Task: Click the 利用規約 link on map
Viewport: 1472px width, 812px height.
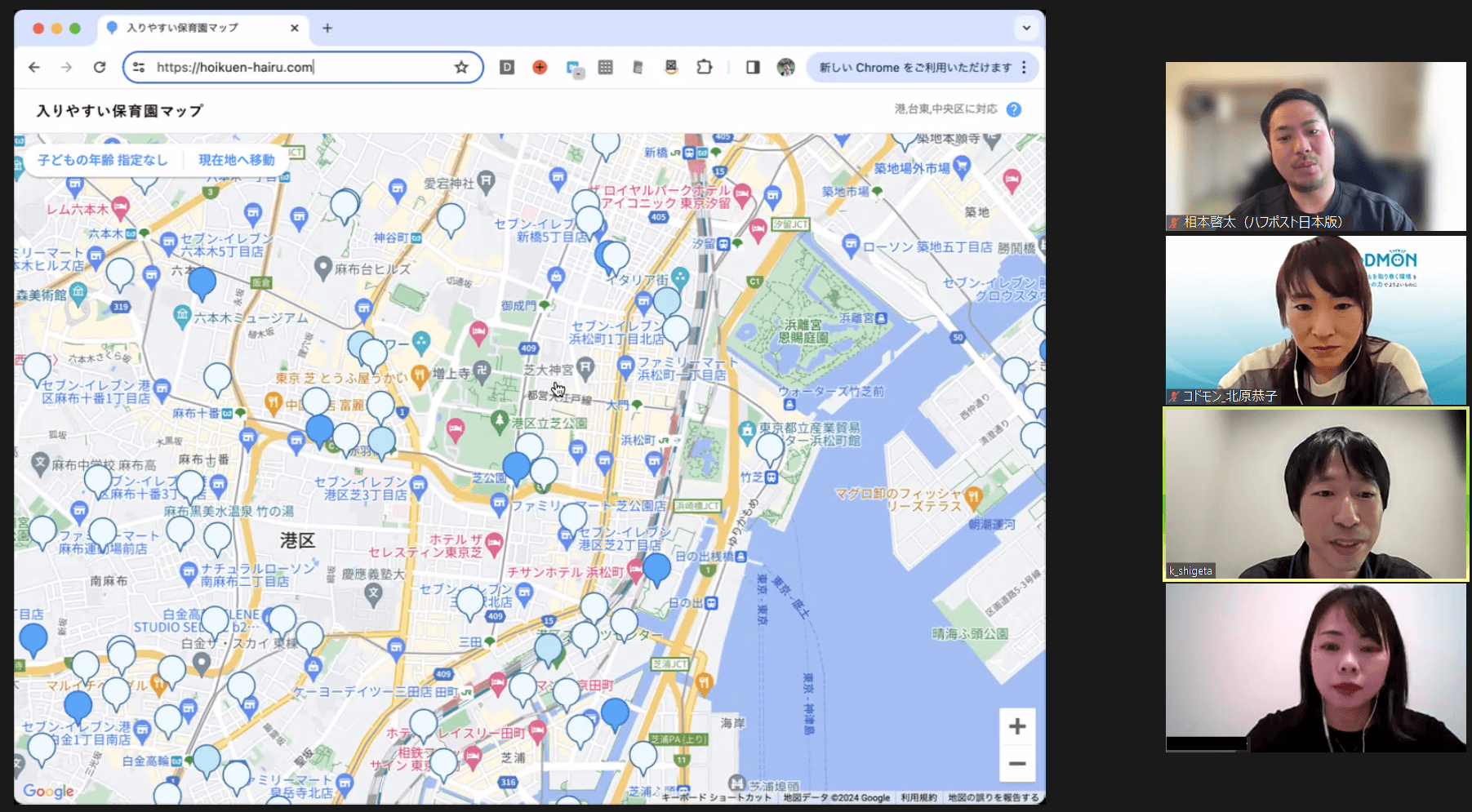Action: [x=918, y=797]
